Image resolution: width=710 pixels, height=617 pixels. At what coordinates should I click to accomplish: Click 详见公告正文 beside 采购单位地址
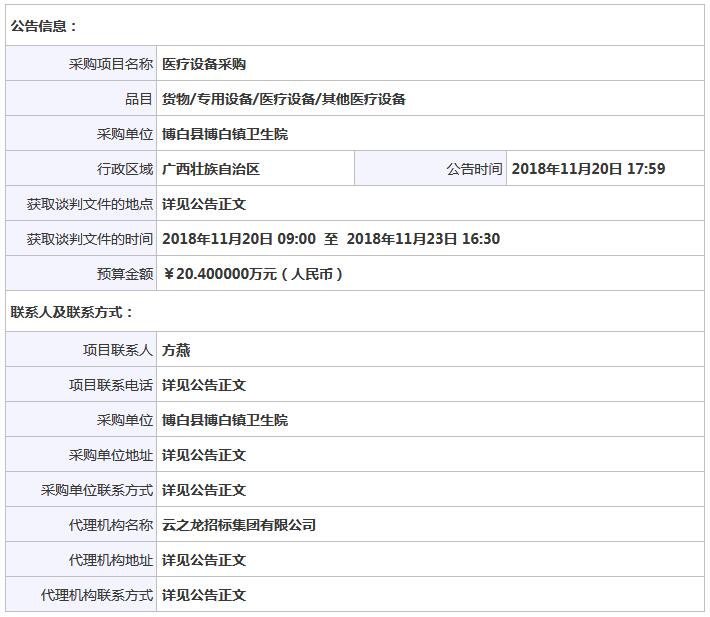coord(204,455)
